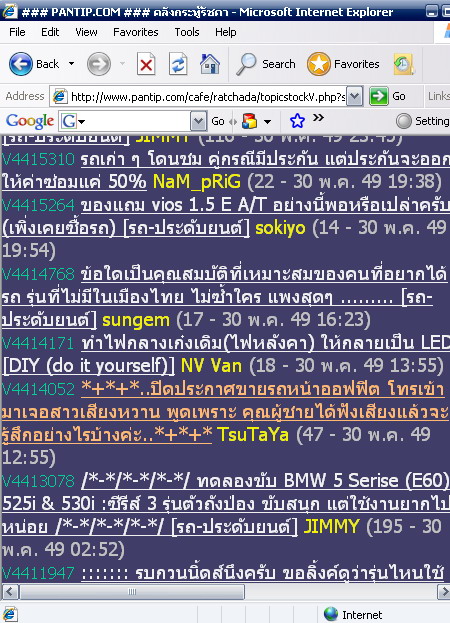Viewport: 450px width, 623px height.
Task: Go to the Home page icon
Action: coord(210,64)
